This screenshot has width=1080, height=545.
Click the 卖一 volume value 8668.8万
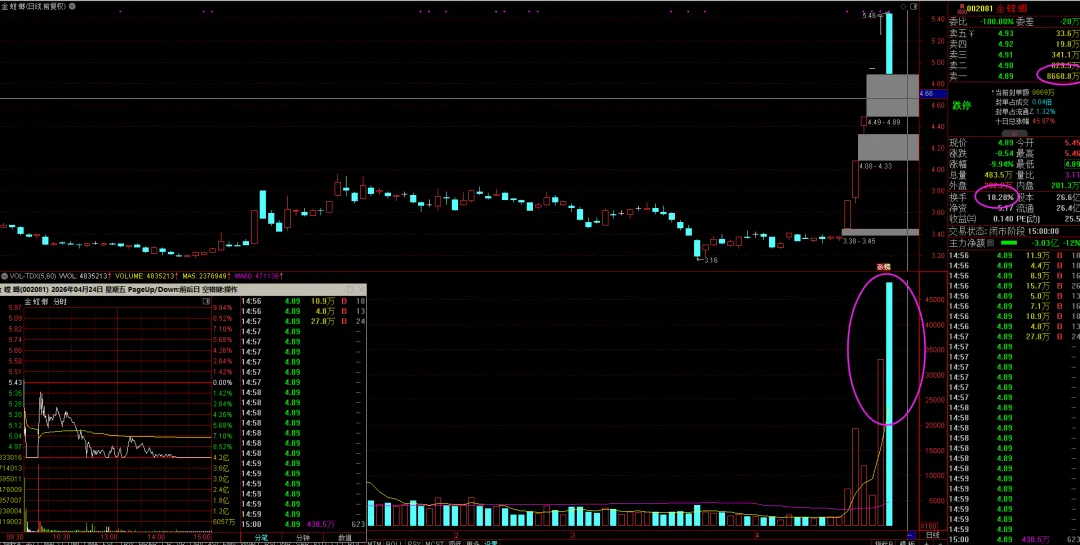(1063, 76)
